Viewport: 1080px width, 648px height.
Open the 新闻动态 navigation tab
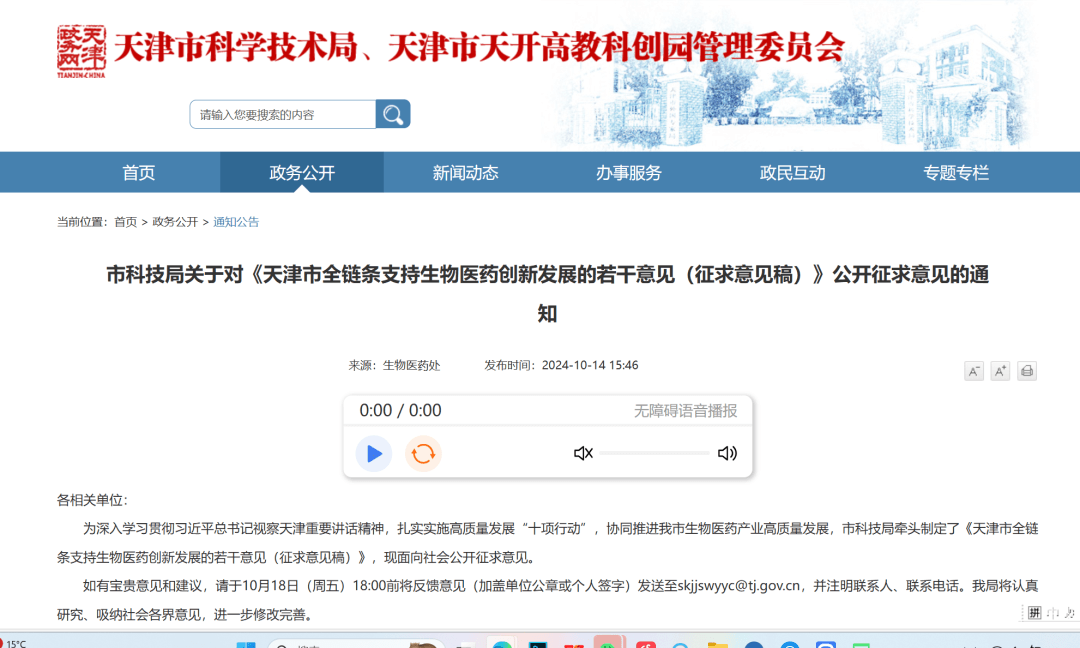(x=466, y=172)
